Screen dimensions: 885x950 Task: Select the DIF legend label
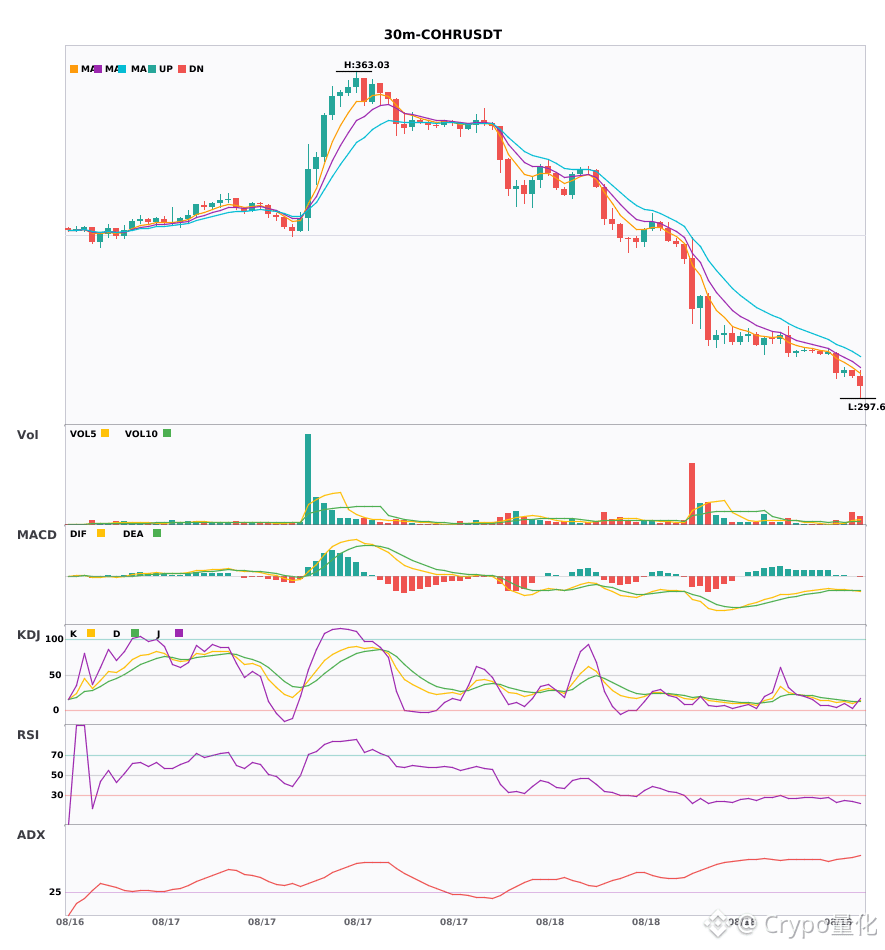78,534
